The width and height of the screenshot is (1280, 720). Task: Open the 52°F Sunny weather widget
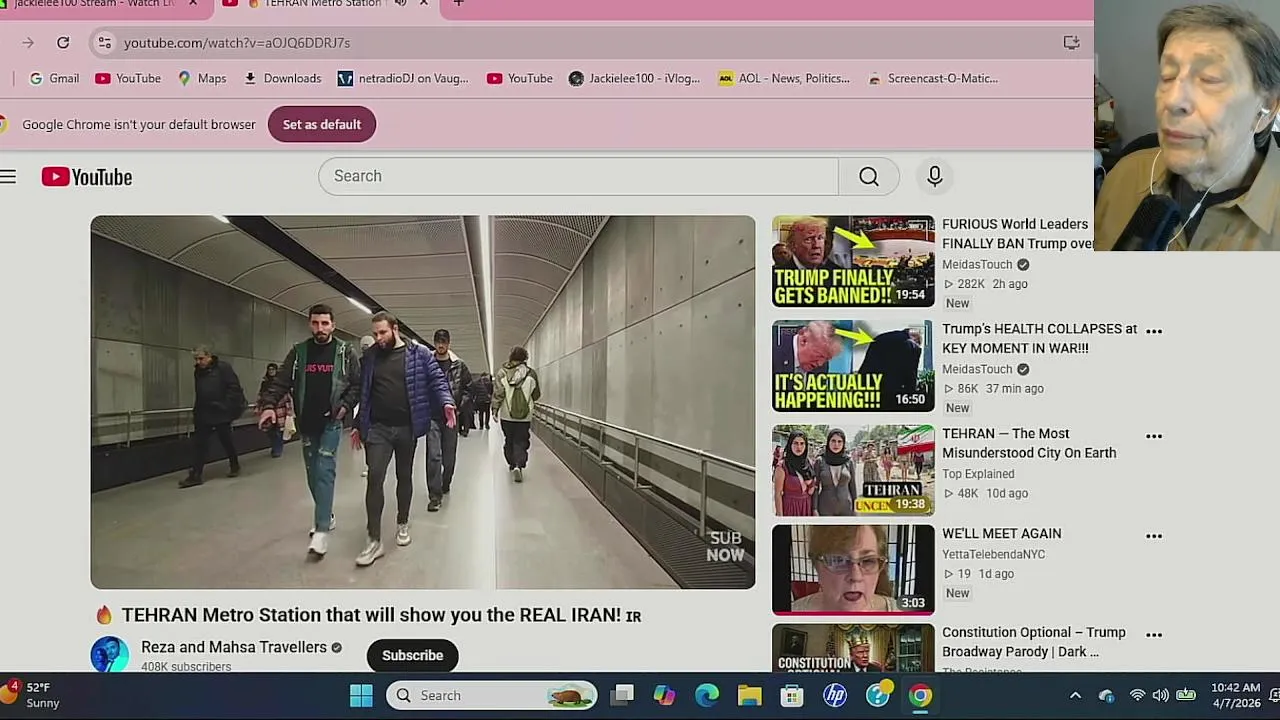[32, 695]
